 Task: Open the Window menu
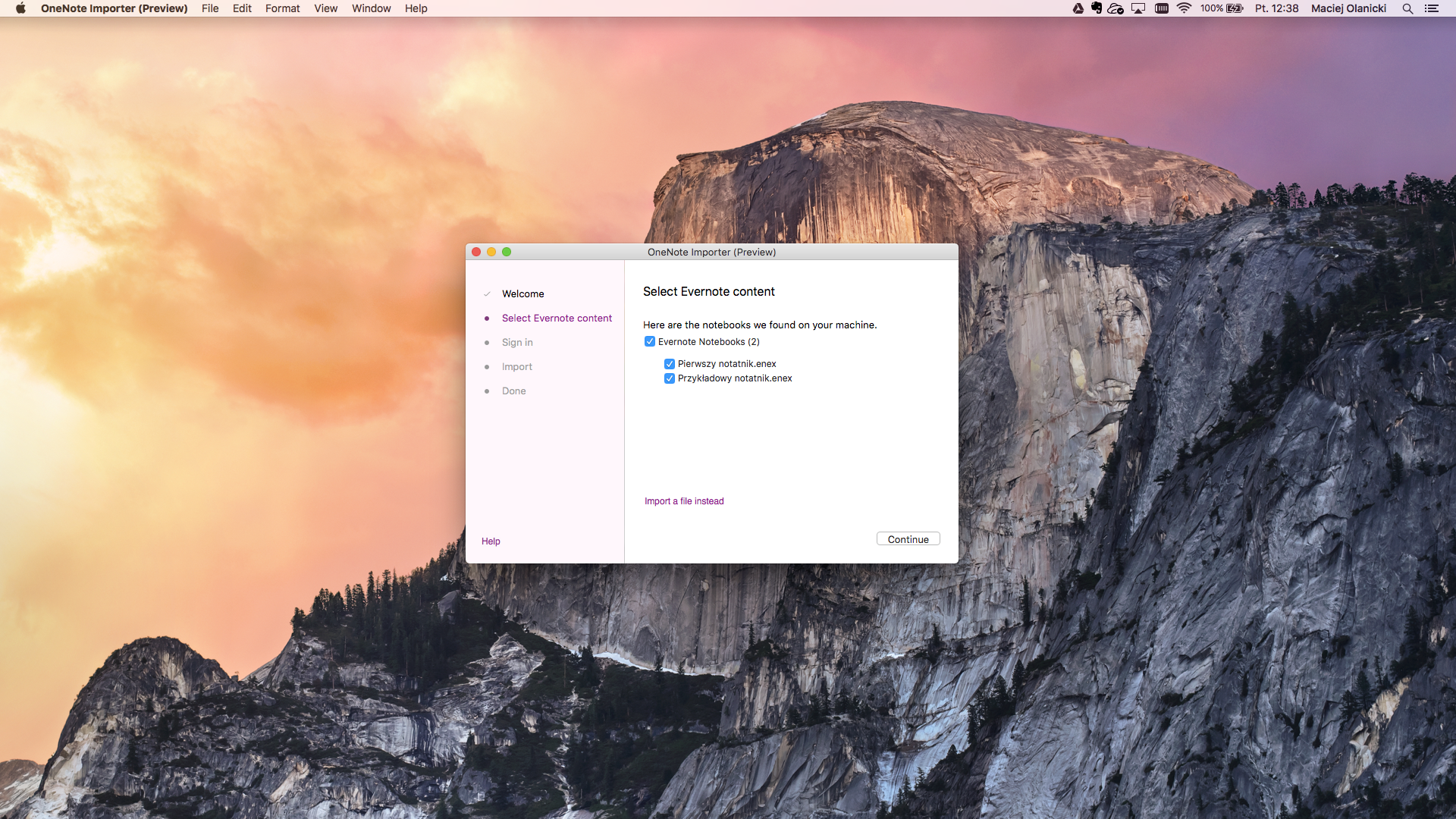(x=371, y=8)
